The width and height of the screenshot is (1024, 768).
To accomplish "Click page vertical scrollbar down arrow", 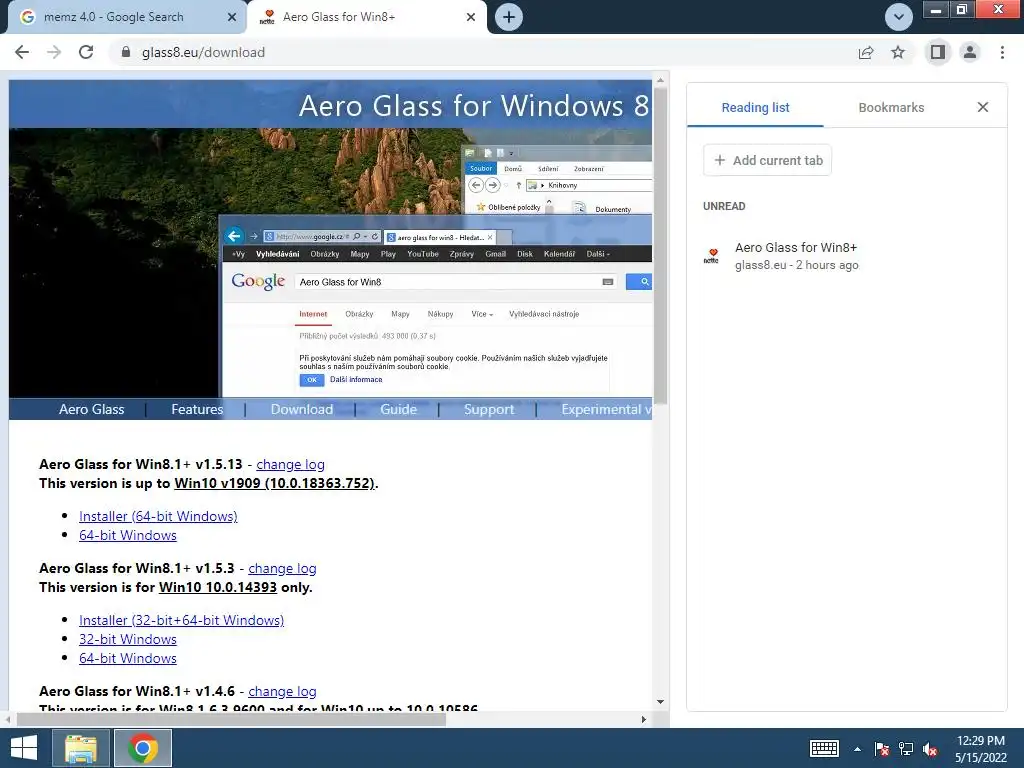I will tap(660, 702).
